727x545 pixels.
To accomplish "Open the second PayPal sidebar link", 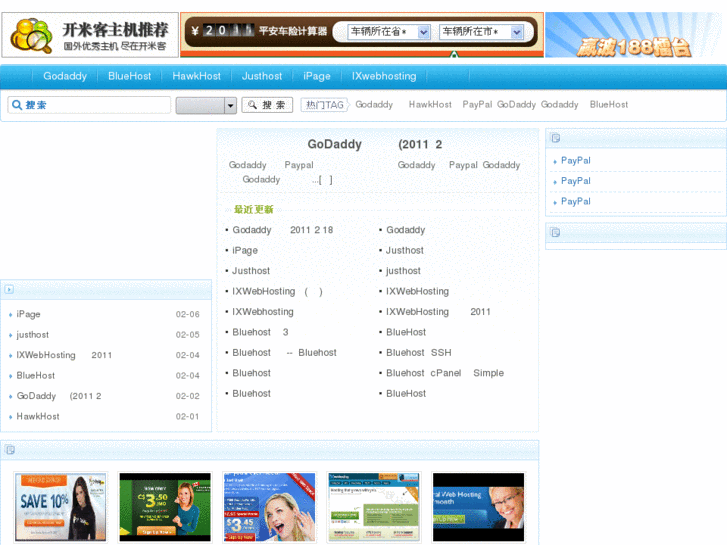I will click(575, 181).
